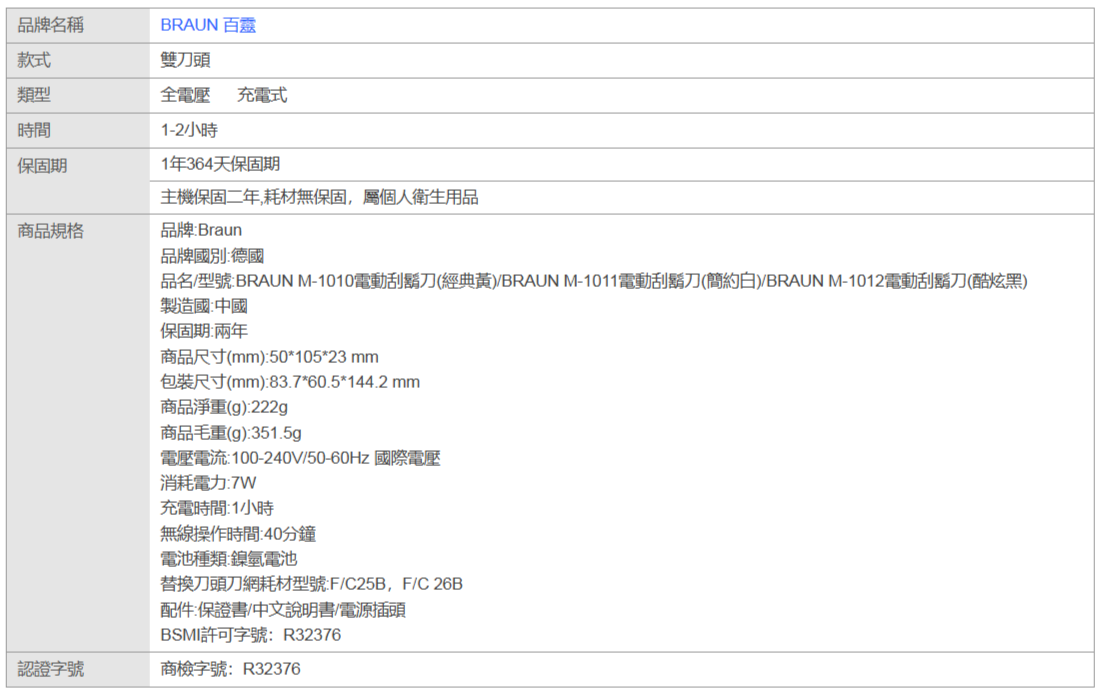Select the 無線操作時間:40分鐘 line
The height and width of the screenshot is (693, 1099).
tap(238, 534)
